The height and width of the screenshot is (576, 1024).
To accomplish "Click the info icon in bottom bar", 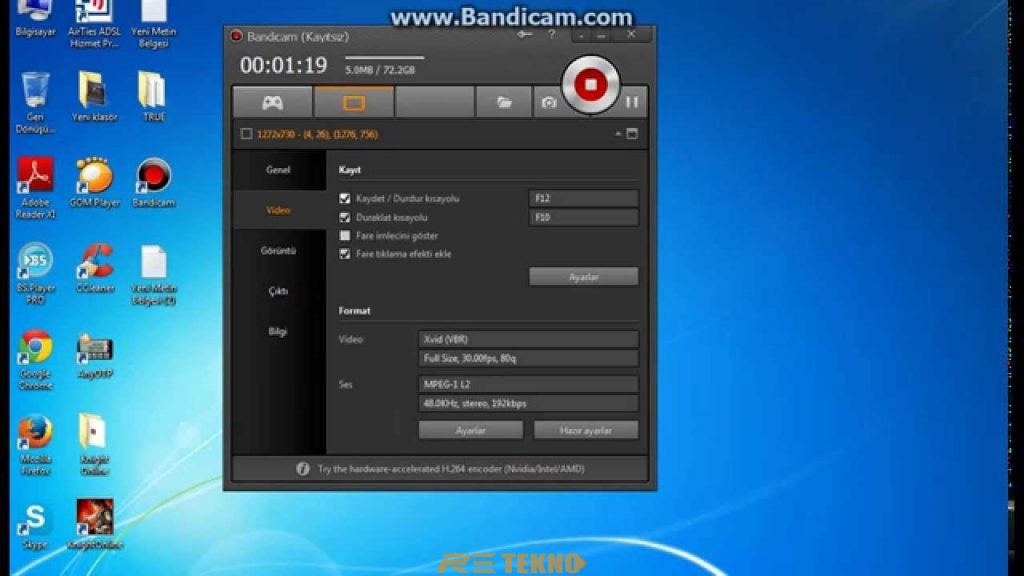I will tap(302, 469).
